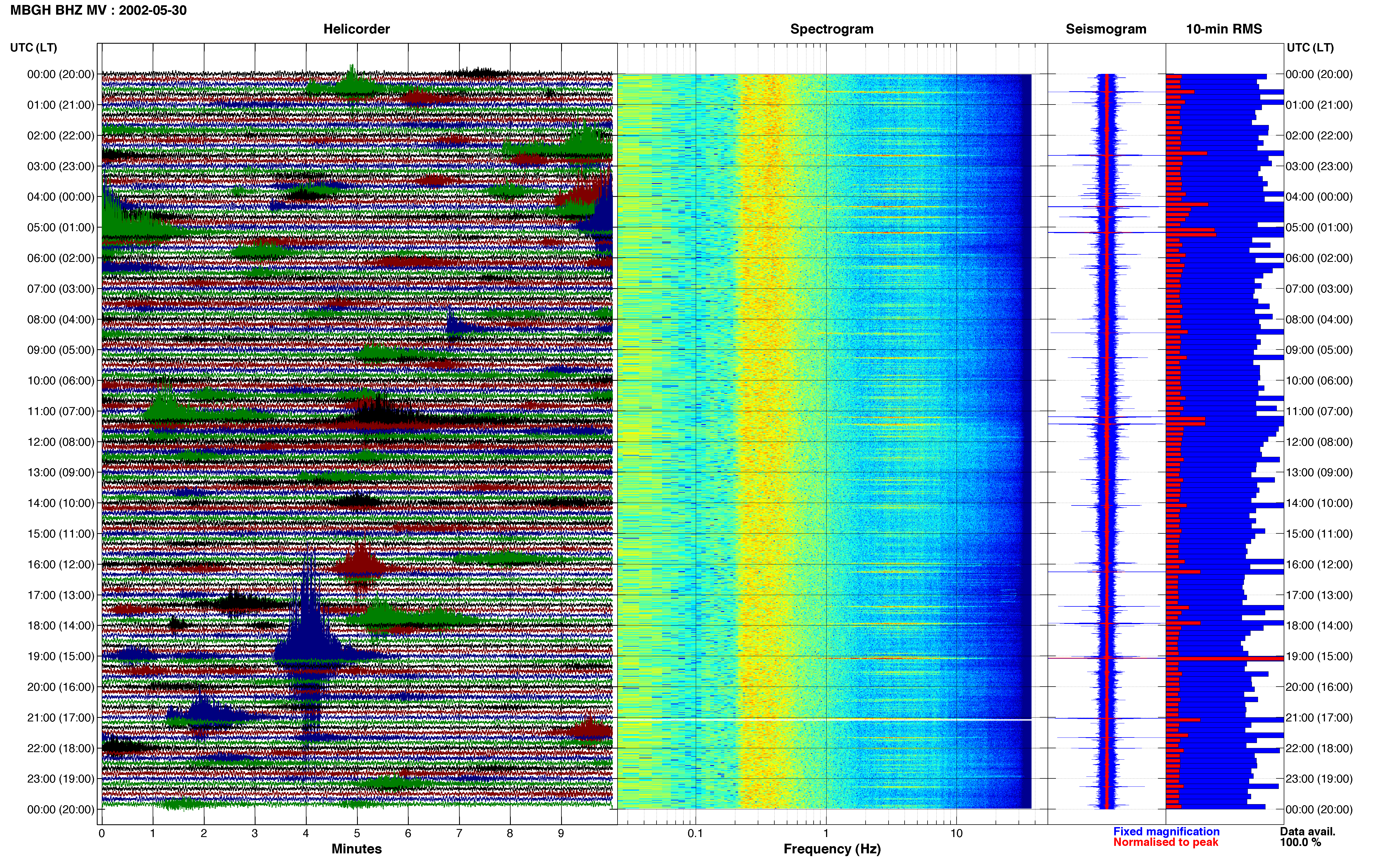The height and width of the screenshot is (868, 1388).
Task: Select the 'Spectrogram' panel heading
Action: pos(832,29)
